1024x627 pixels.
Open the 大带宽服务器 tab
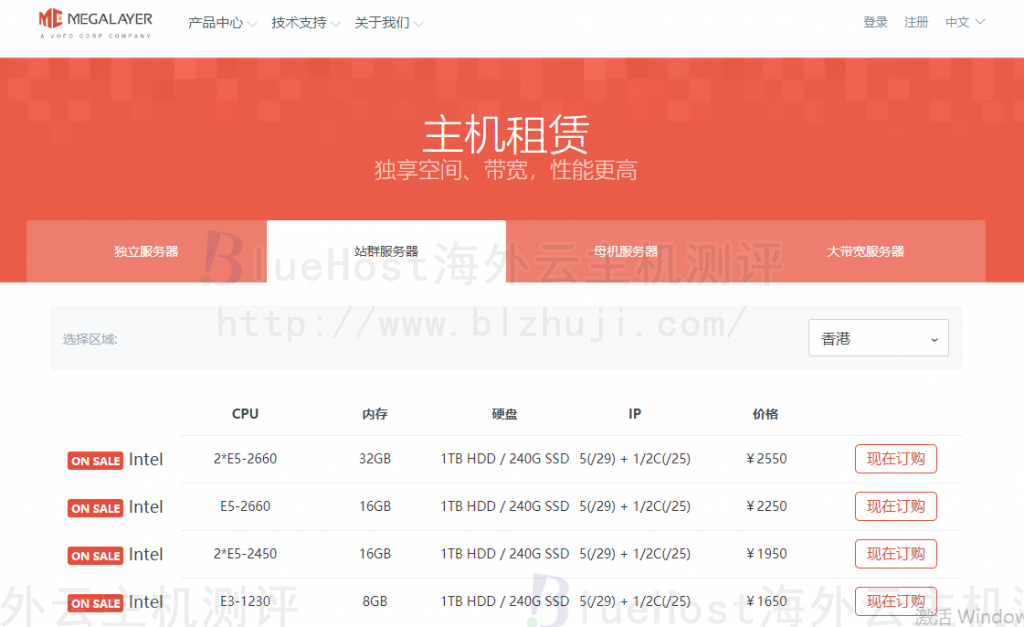(865, 251)
